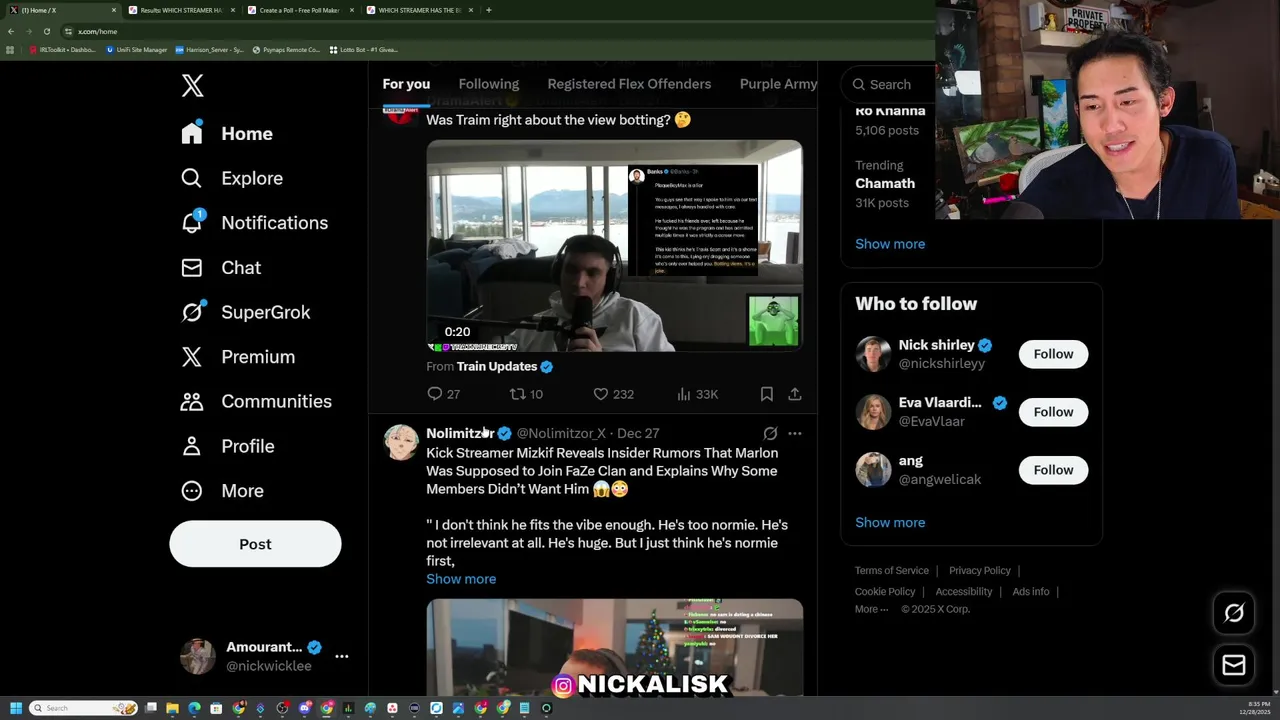Open Cookie Policy link

click(x=885, y=592)
